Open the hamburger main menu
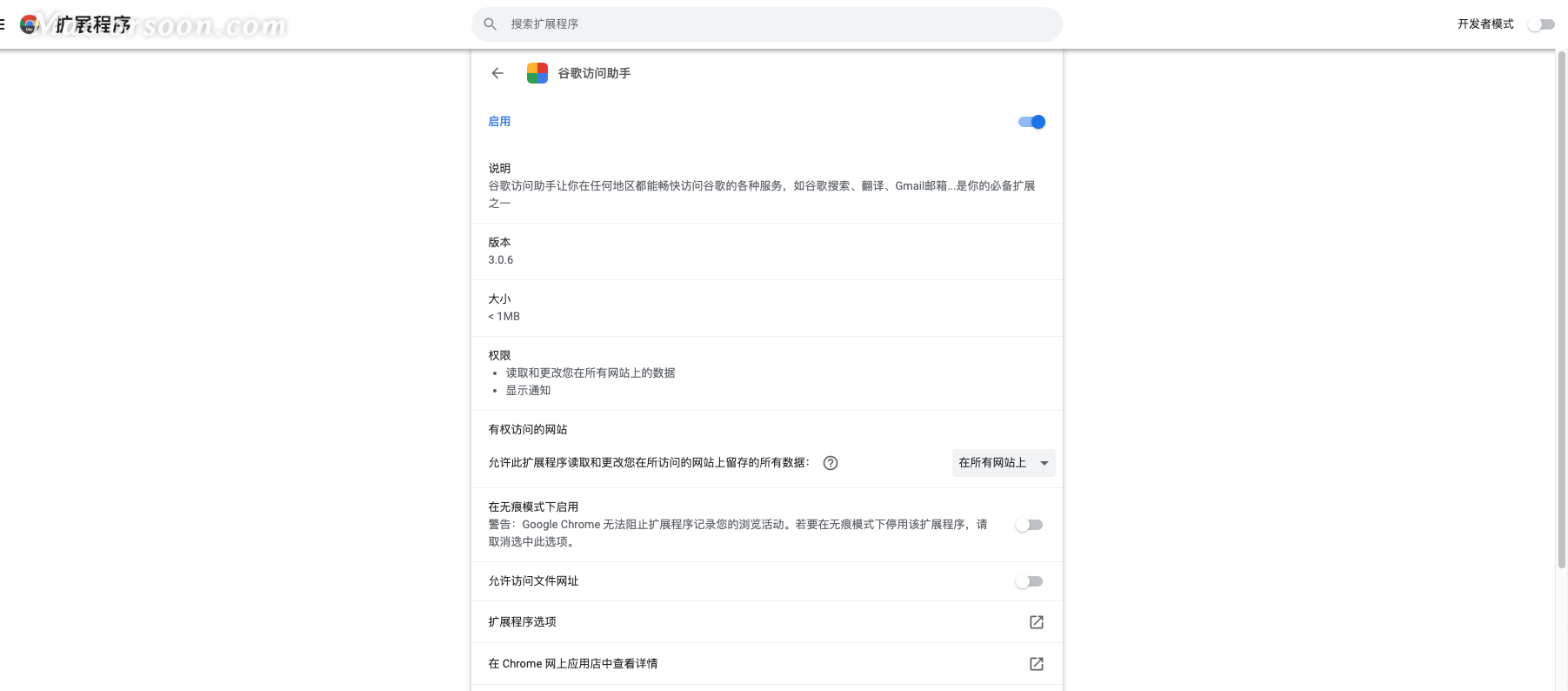The width and height of the screenshot is (1568, 691). coord(3,24)
